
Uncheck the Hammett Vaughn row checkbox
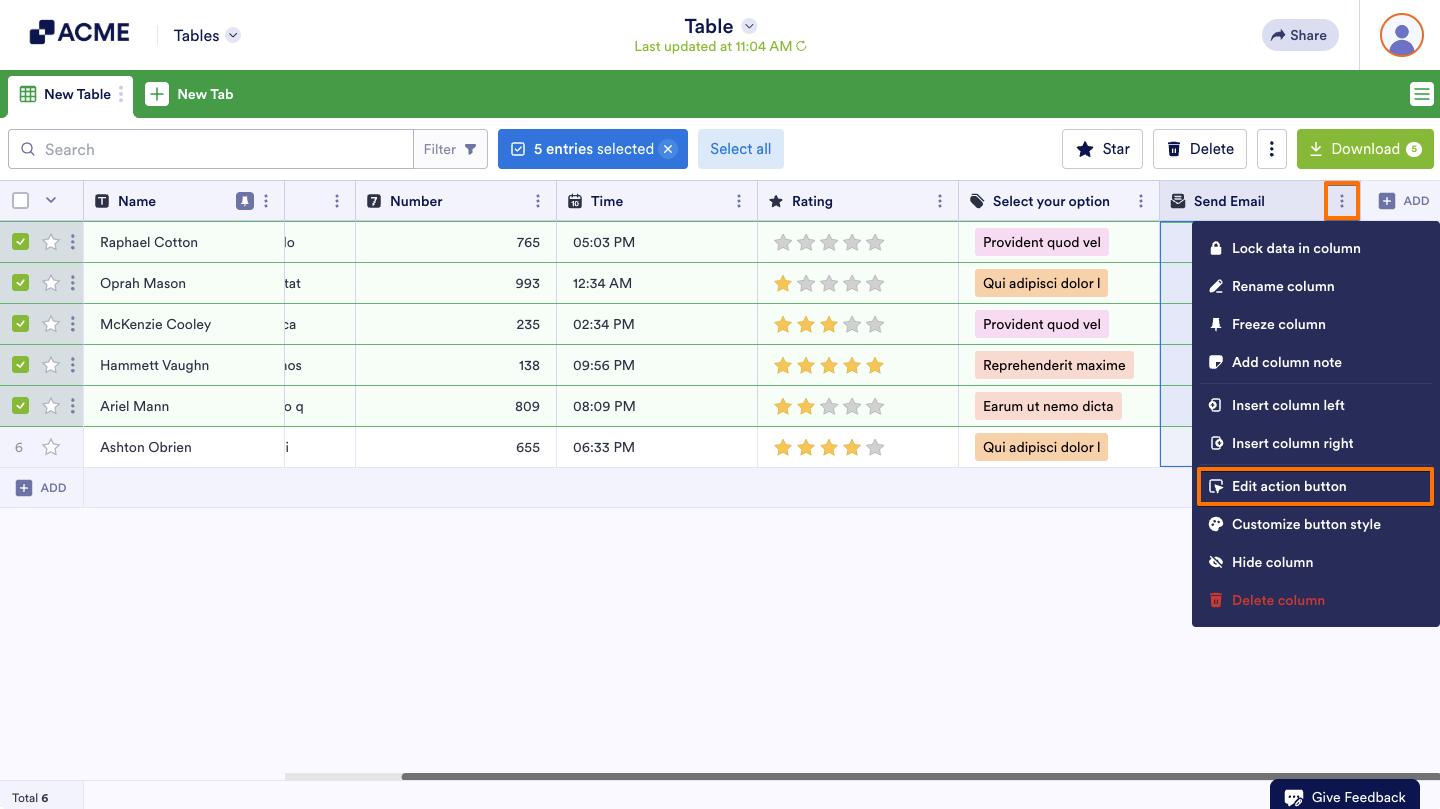(20, 365)
